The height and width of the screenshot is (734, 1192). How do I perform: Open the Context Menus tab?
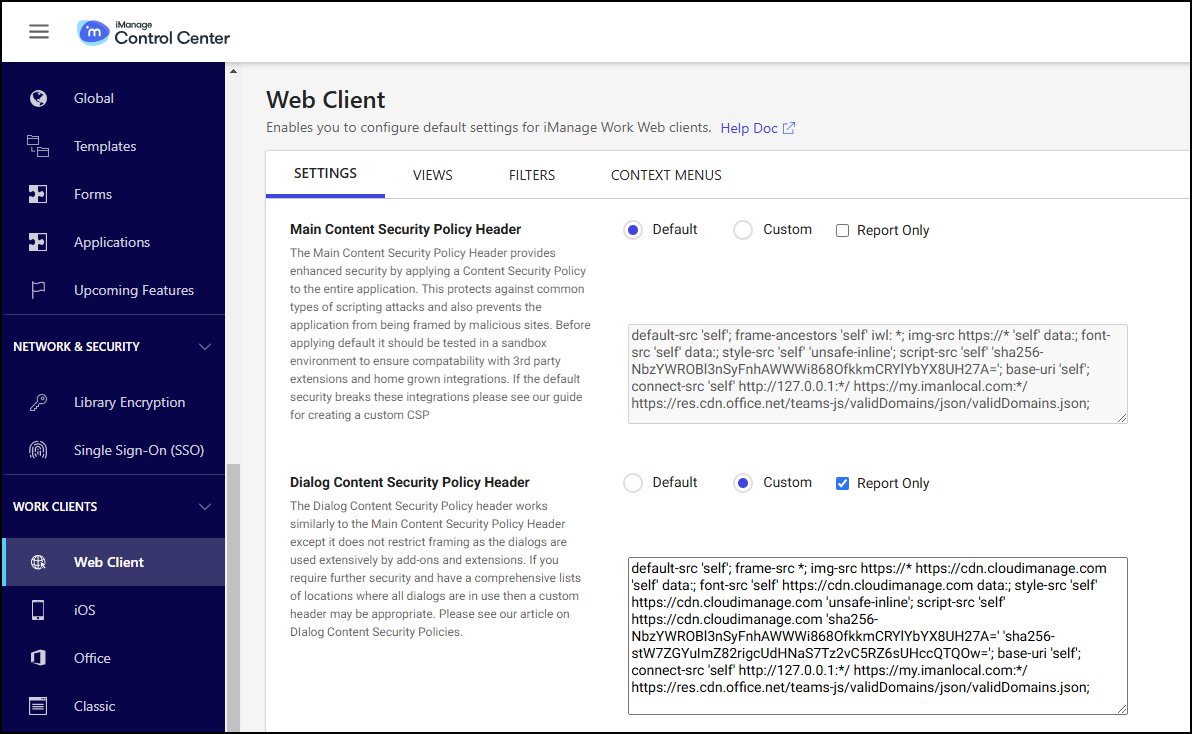pos(666,175)
